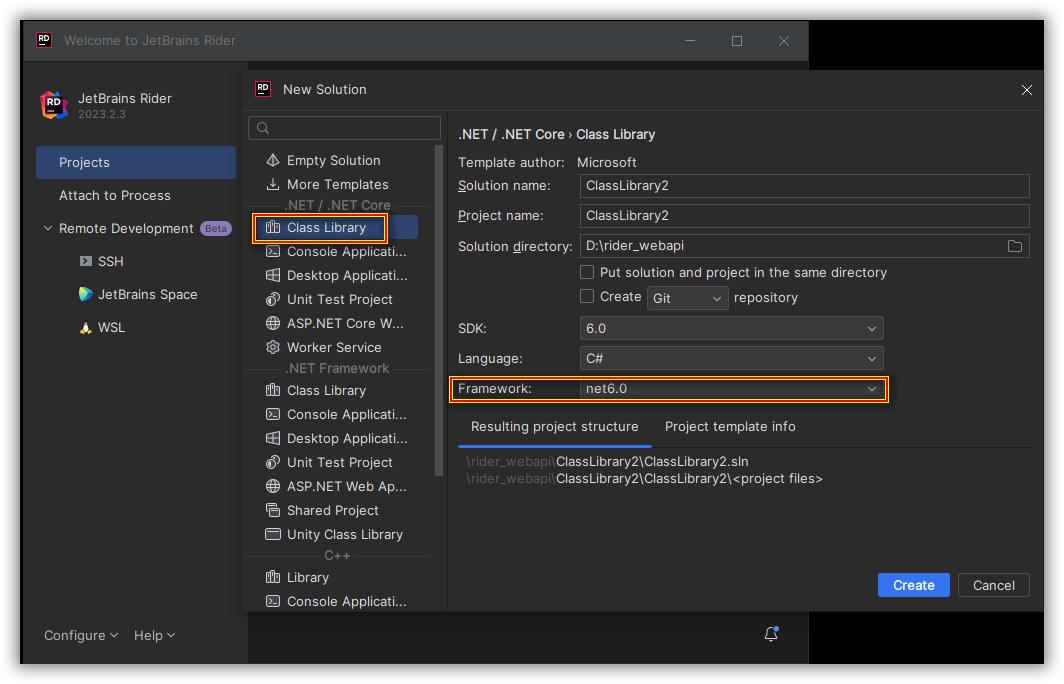Toggle the Create repository checkbox

pos(587,297)
